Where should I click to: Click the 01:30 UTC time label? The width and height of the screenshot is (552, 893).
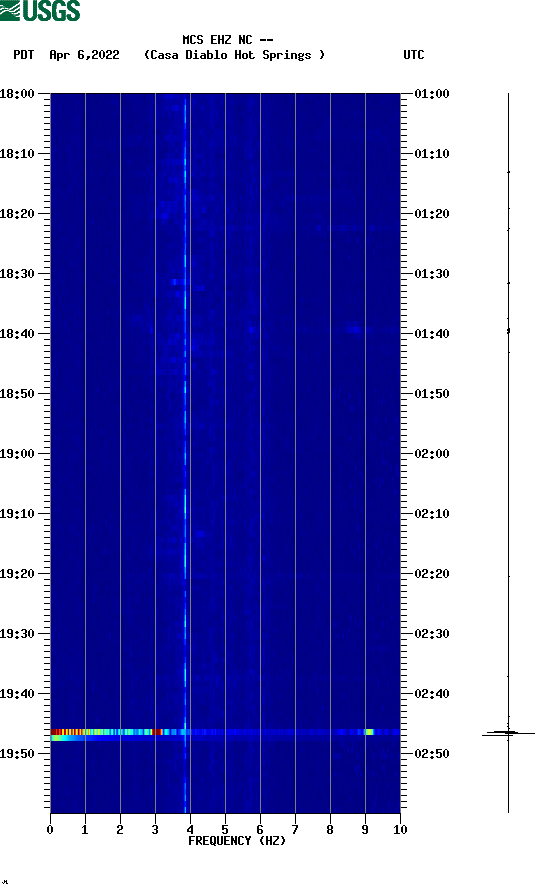[432, 273]
